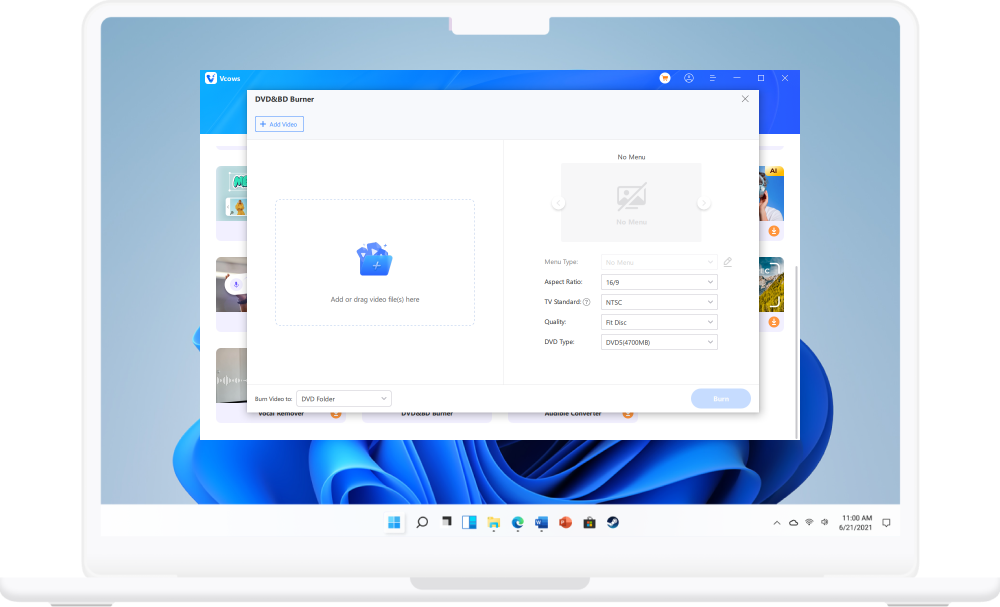Open the shopping cart icon in Vcows title bar
The width and height of the screenshot is (1000, 607).
665,78
